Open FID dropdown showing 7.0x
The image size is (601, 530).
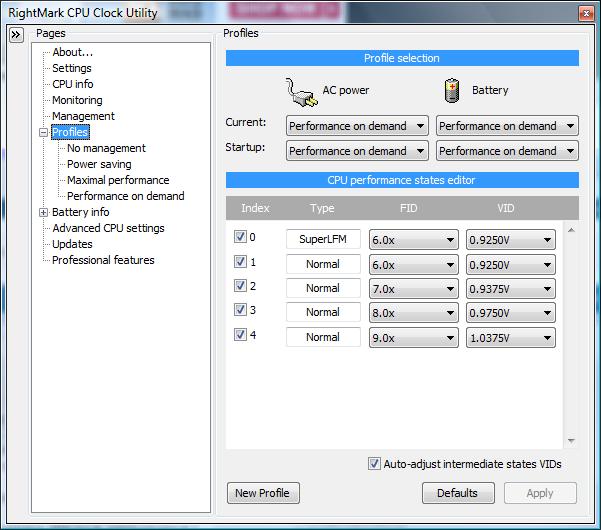(414, 289)
